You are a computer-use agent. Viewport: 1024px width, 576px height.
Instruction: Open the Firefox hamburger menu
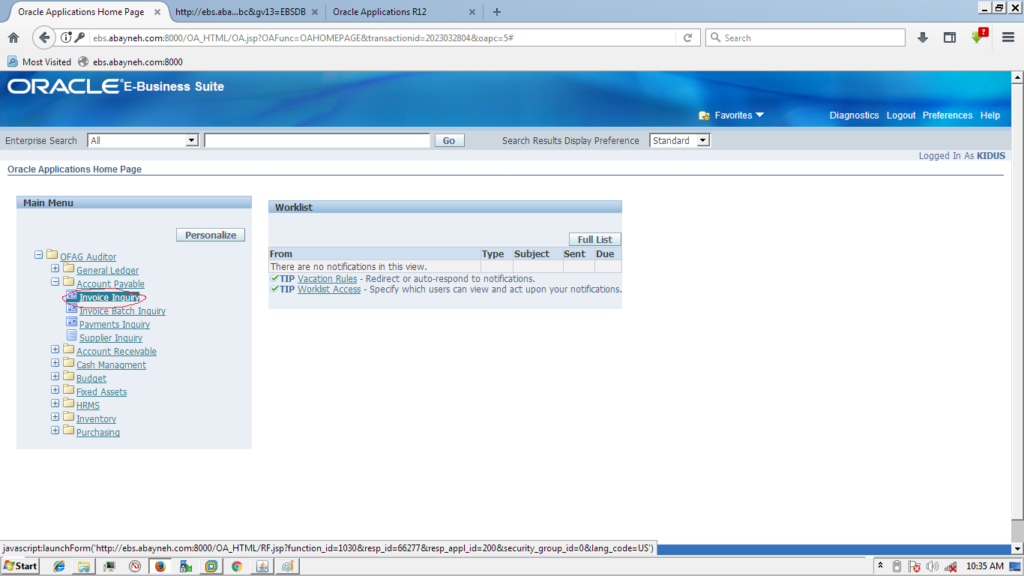(1008, 38)
